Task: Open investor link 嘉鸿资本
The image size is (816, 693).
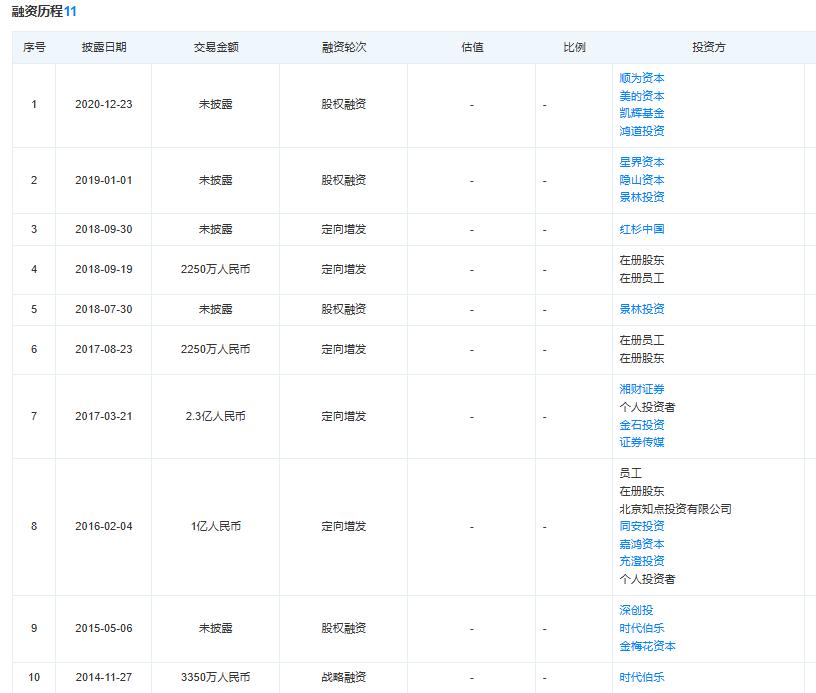Action: point(642,544)
